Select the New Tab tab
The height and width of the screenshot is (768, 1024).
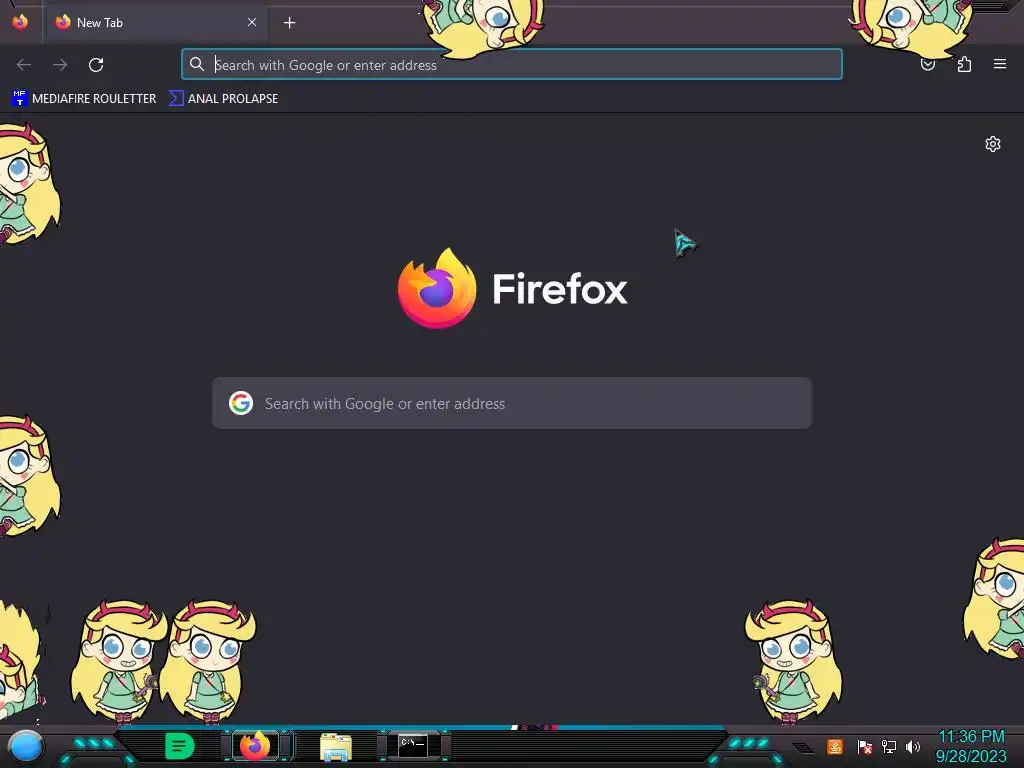point(155,23)
